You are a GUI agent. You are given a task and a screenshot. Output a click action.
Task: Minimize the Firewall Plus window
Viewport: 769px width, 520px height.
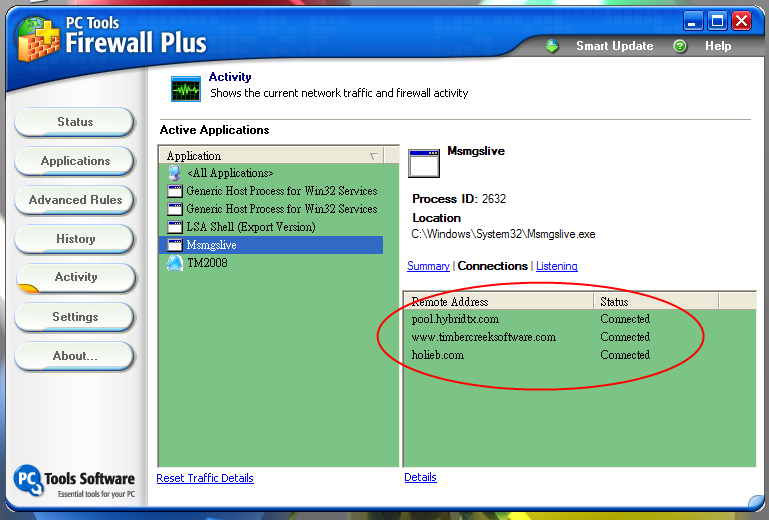(x=692, y=21)
